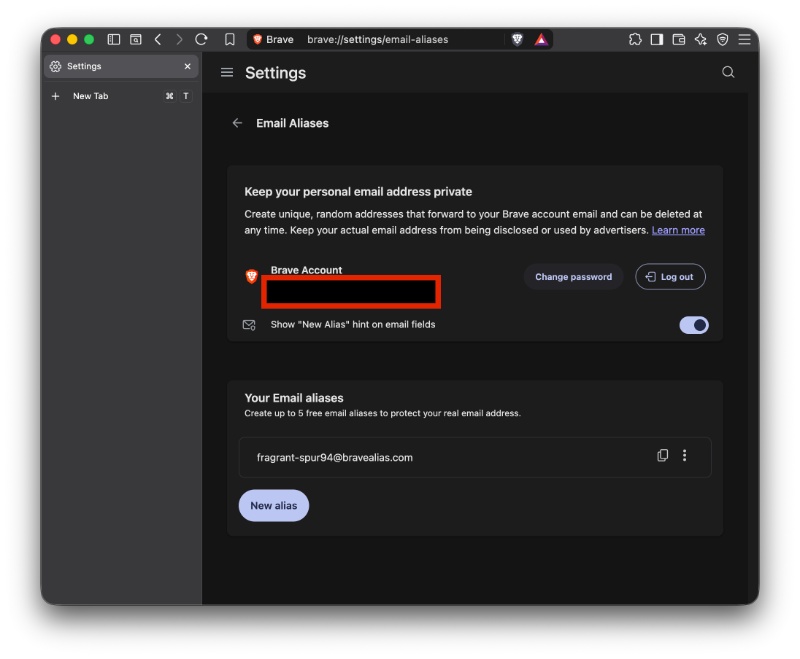Log out of Brave Account
The width and height of the screenshot is (800, 659).
click(670, 276)
